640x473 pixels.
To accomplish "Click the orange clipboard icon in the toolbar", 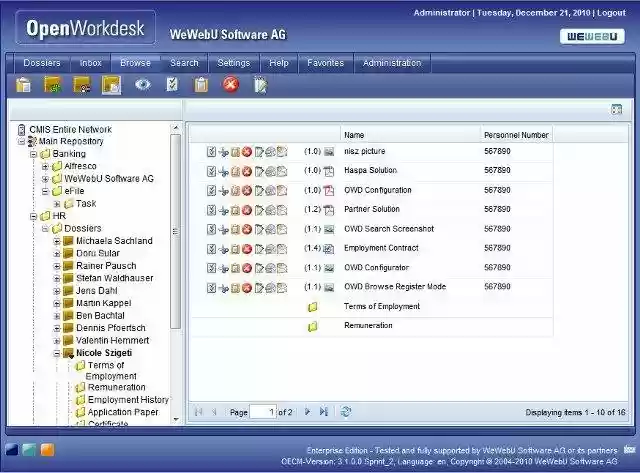I will click(201, 85).
